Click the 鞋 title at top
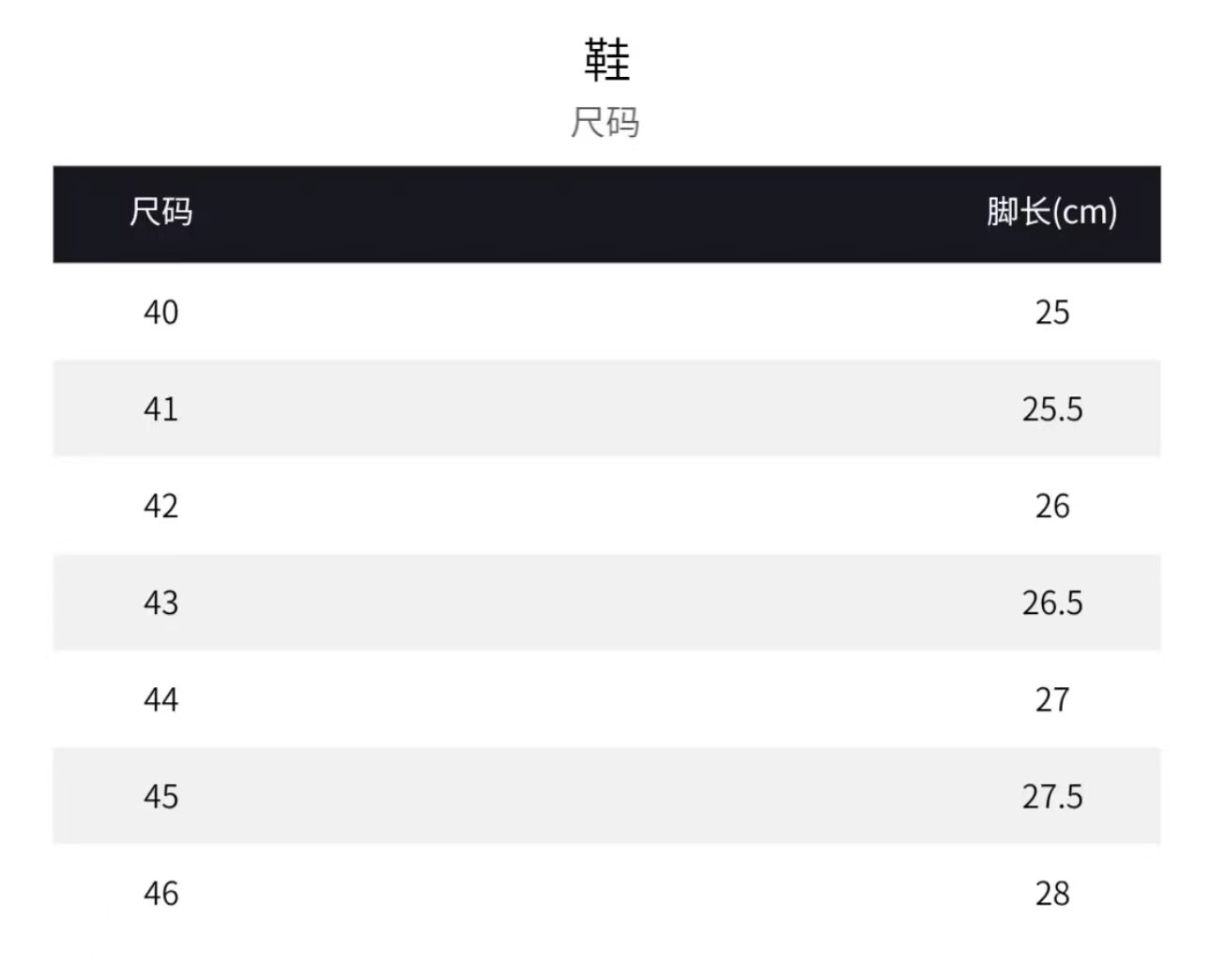The height and width of the screenshot is (980, 1211). coord(606,60)
